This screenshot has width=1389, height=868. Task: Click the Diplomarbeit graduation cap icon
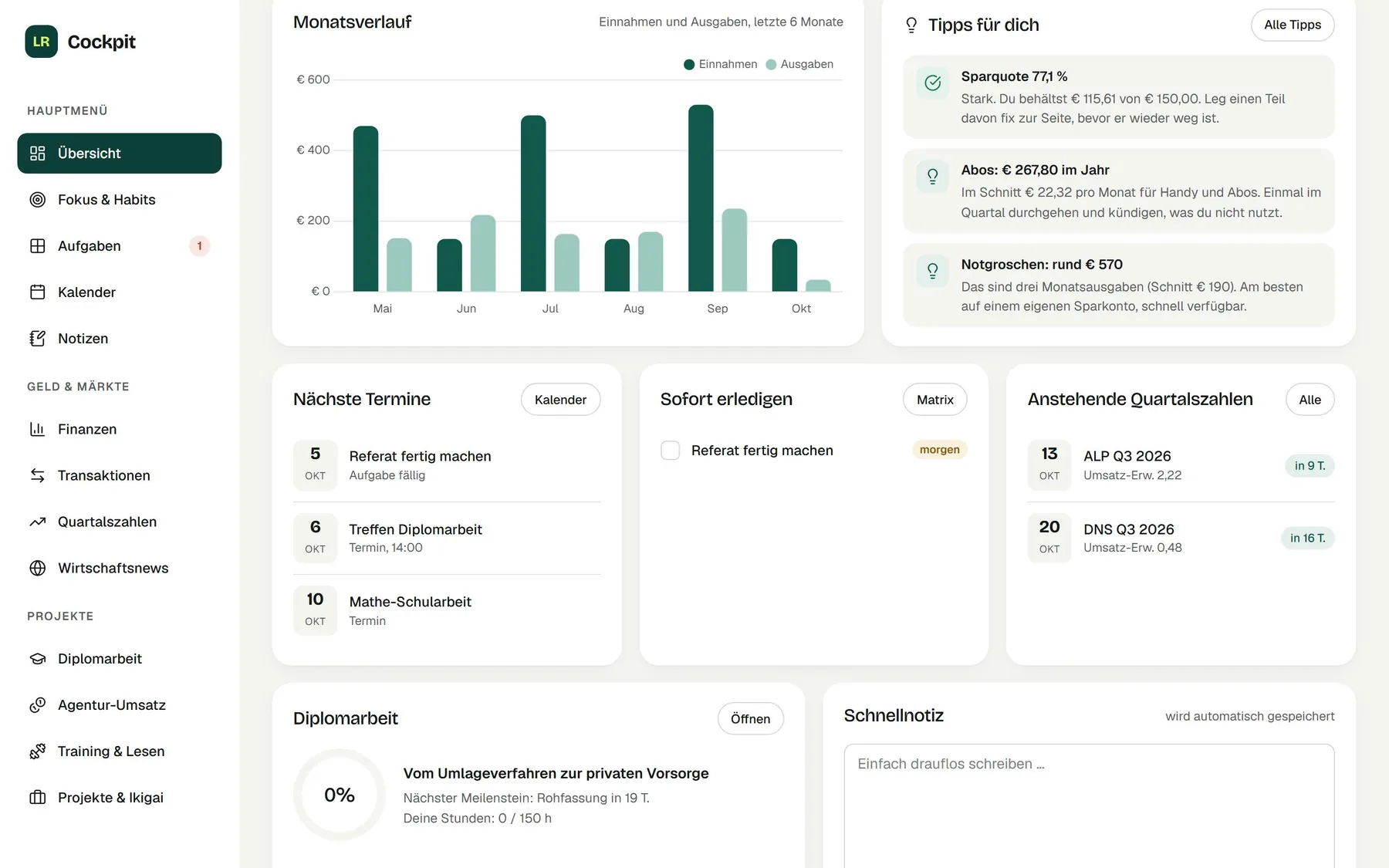(38, 659)
